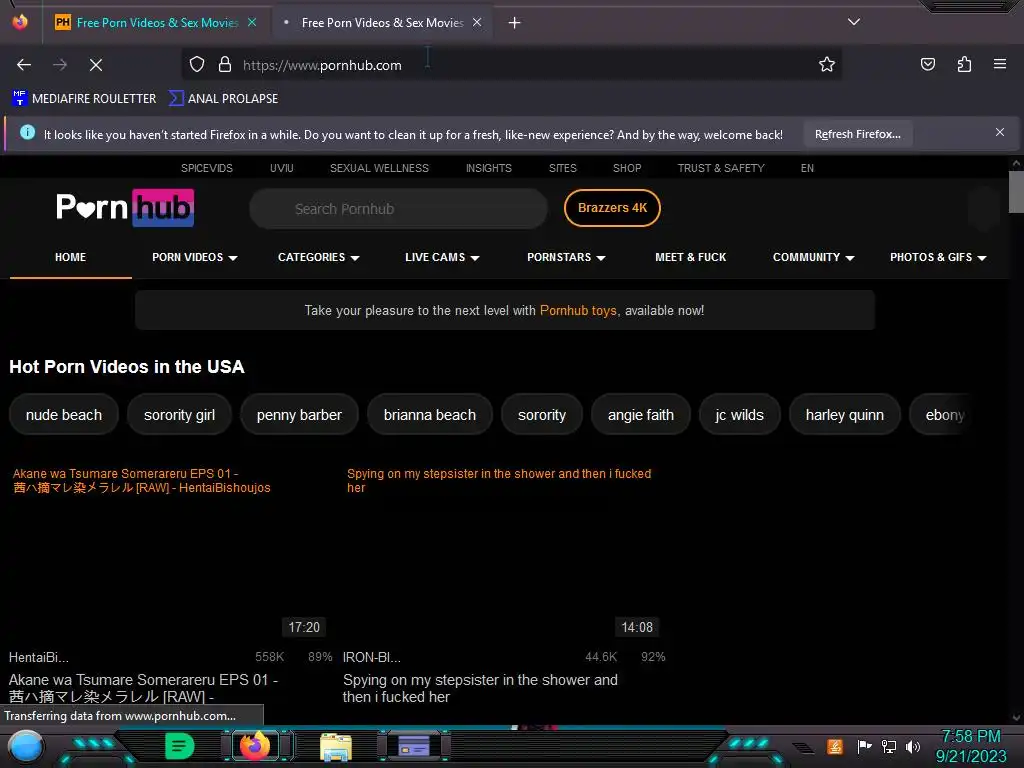
Task: Open the purple window app in the taskbar
Action: click(x=414, y=746)
